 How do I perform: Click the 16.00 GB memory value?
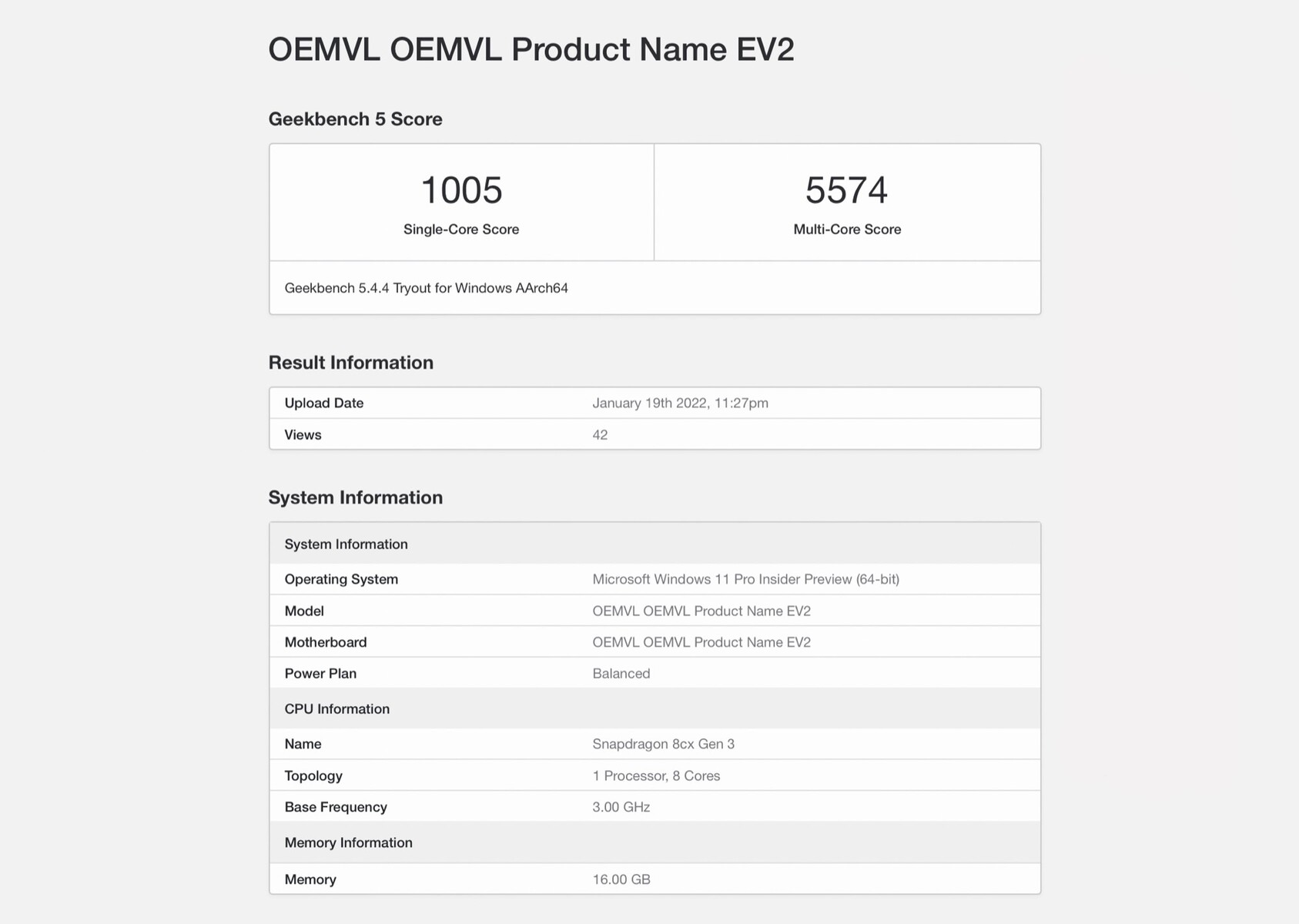tap(621, 879)
